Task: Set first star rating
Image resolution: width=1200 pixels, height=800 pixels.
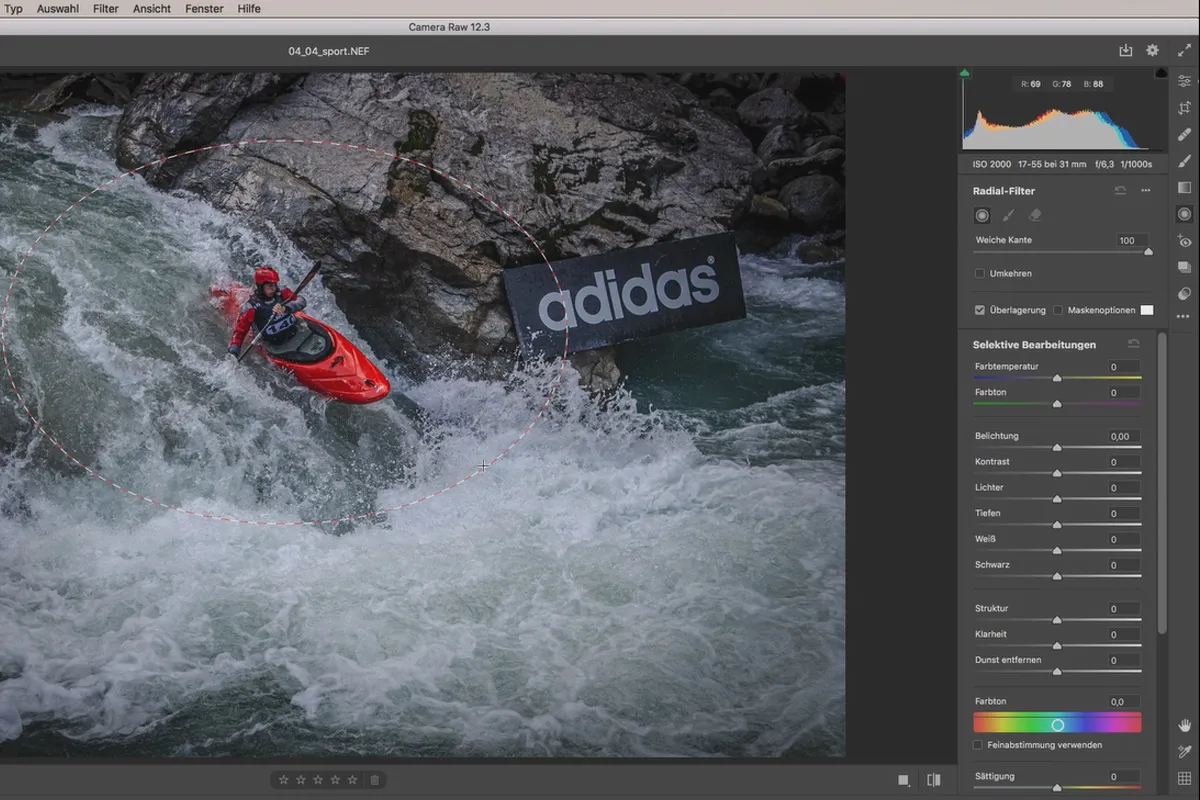Action: click(x=284, y=780)
